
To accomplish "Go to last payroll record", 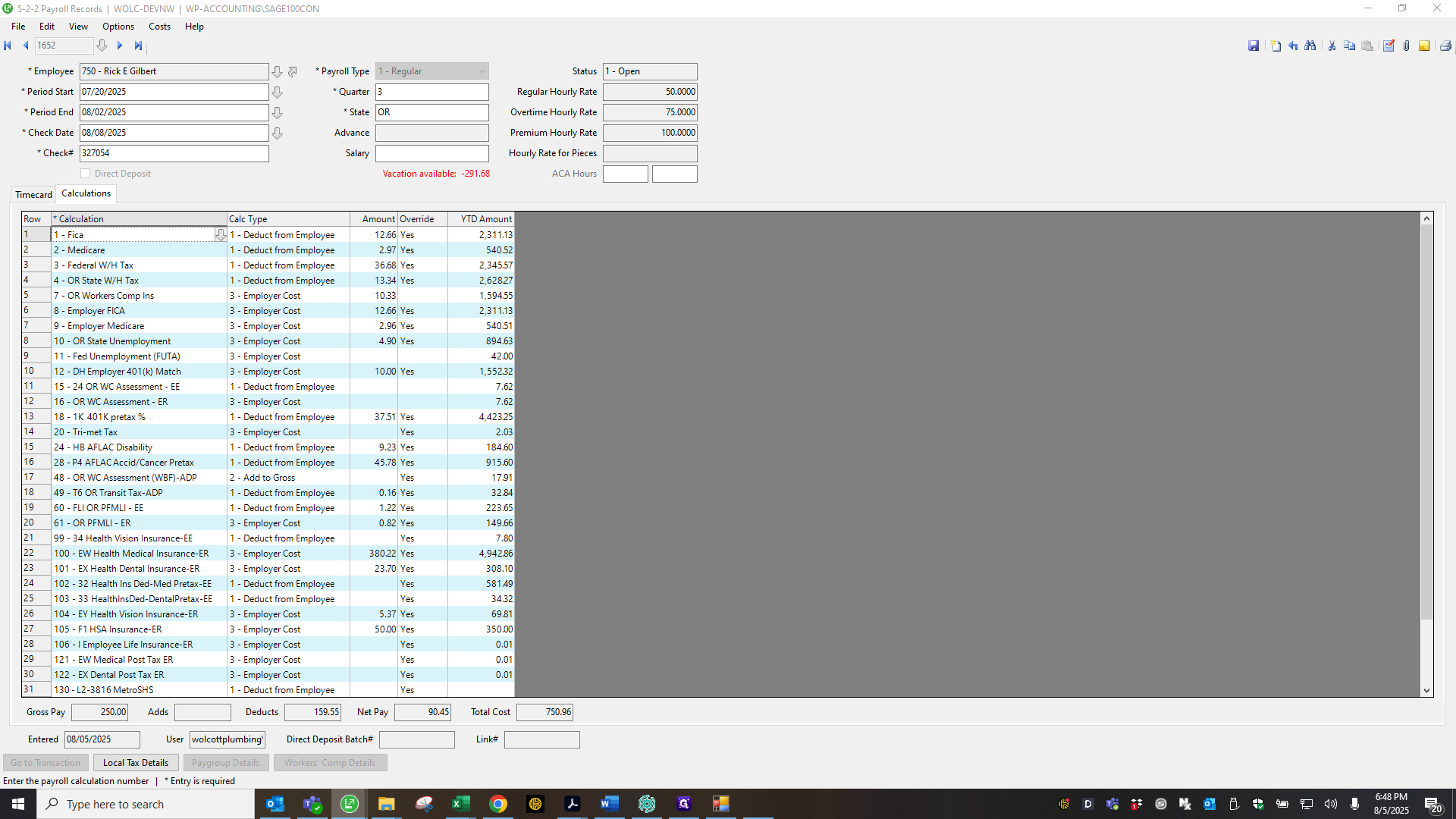I will tap(138, 45).
